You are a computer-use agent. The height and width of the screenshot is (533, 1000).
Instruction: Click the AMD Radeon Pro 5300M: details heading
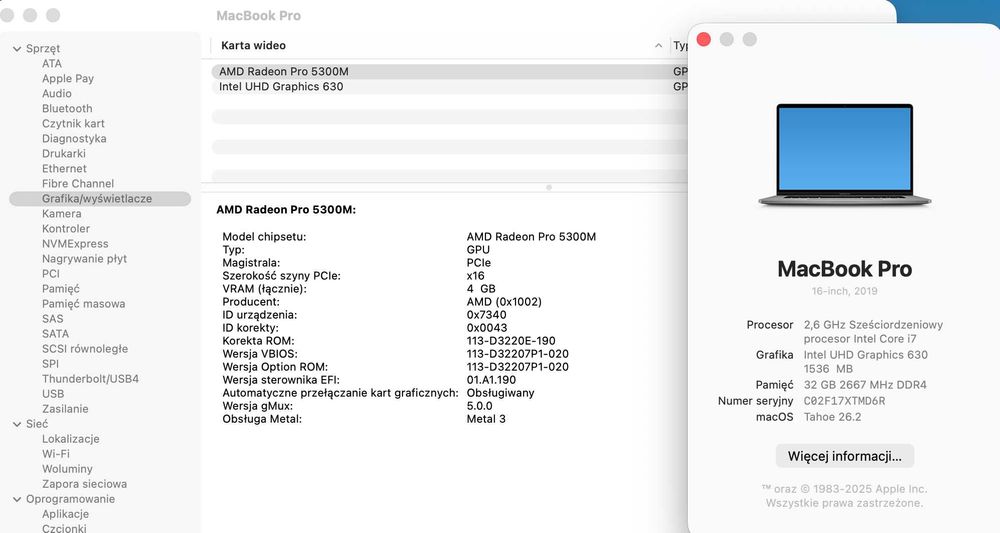286,210
